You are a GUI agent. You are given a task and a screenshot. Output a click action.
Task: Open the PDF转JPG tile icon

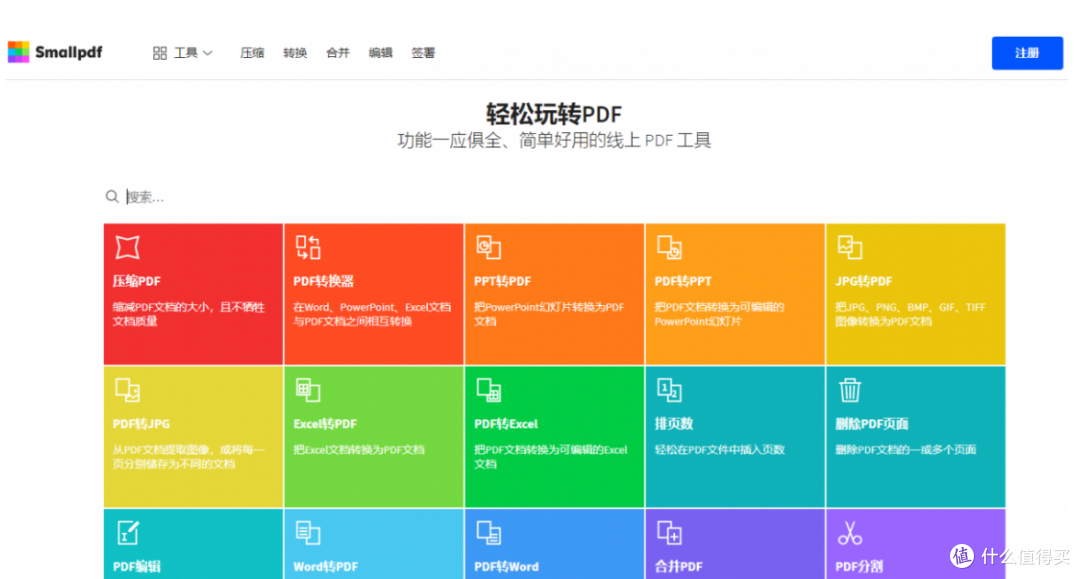pos(127,390)
